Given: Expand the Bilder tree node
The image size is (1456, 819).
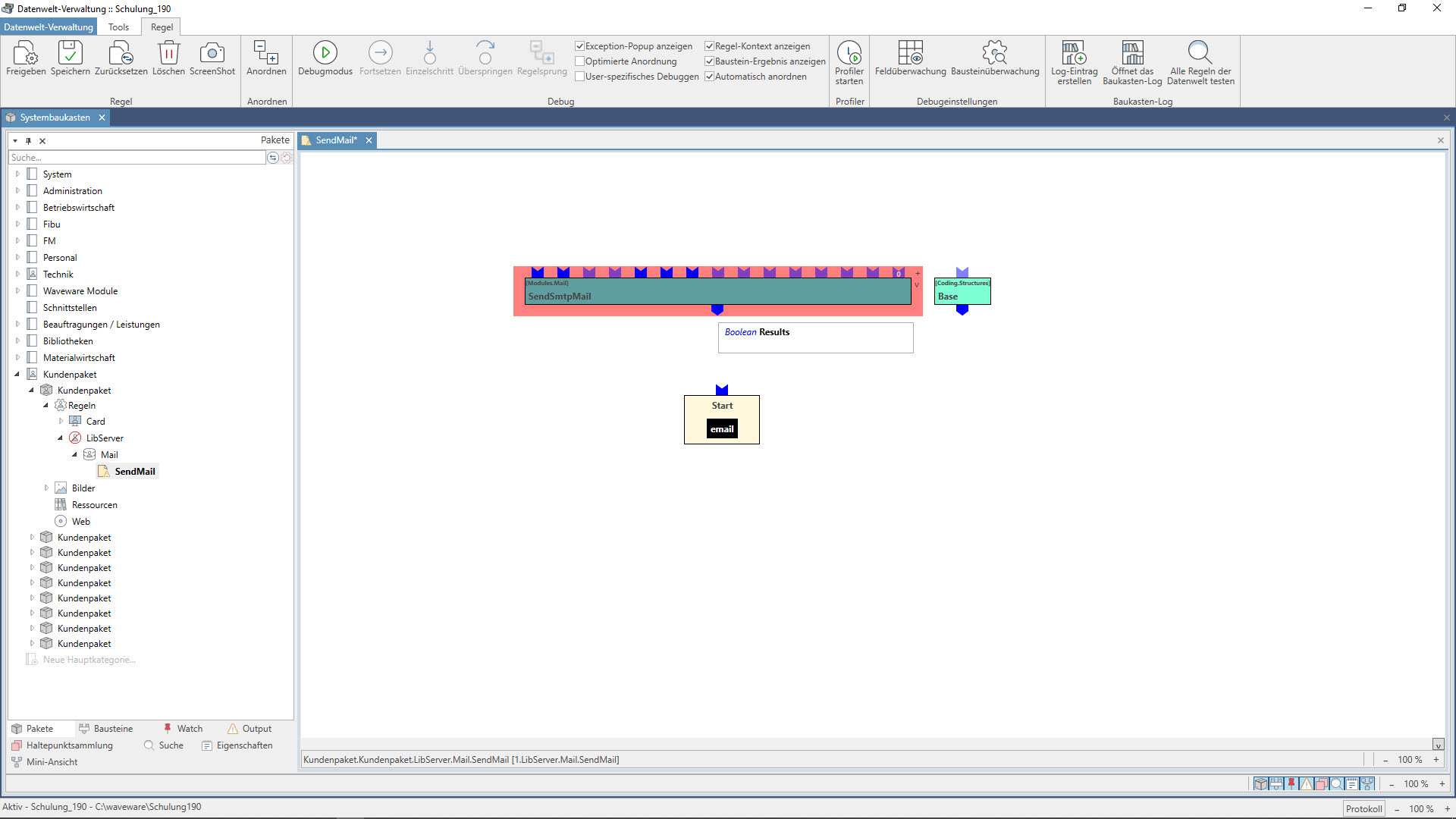Looking at the screenshot, I should click(46, 488).
